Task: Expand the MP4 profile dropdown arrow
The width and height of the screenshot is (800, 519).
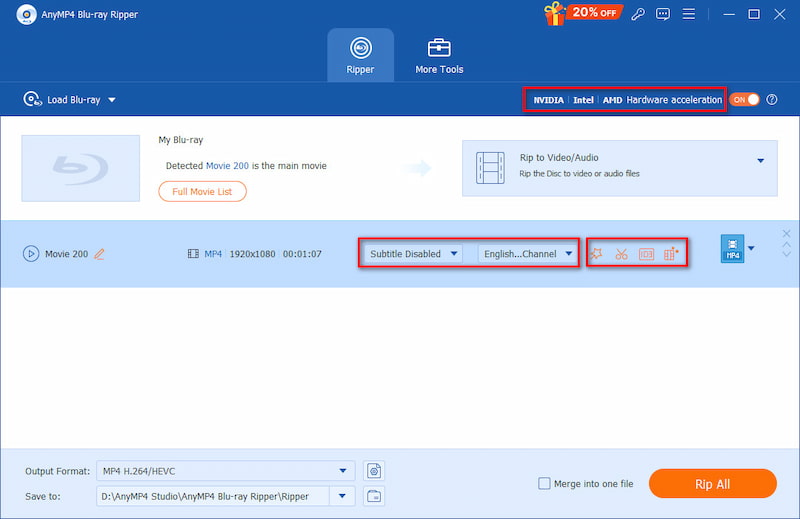Action: tap(751, 249)
